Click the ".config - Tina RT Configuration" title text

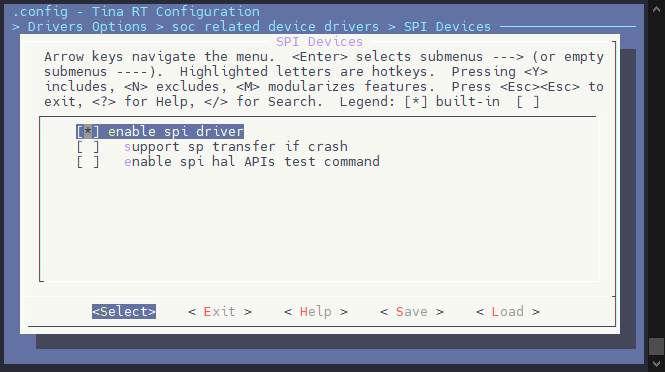pos(136,11)
